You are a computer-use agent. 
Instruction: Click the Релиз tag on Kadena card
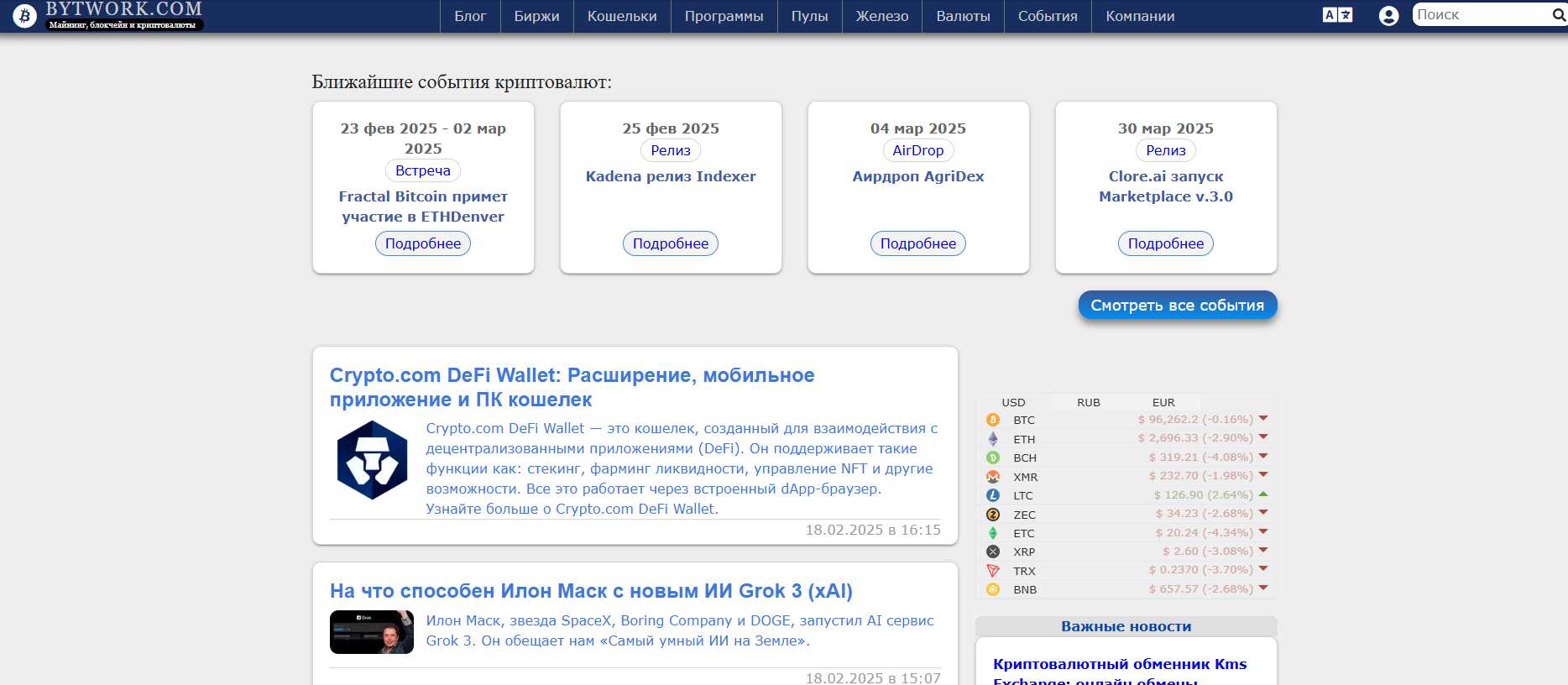pos(671,150)
